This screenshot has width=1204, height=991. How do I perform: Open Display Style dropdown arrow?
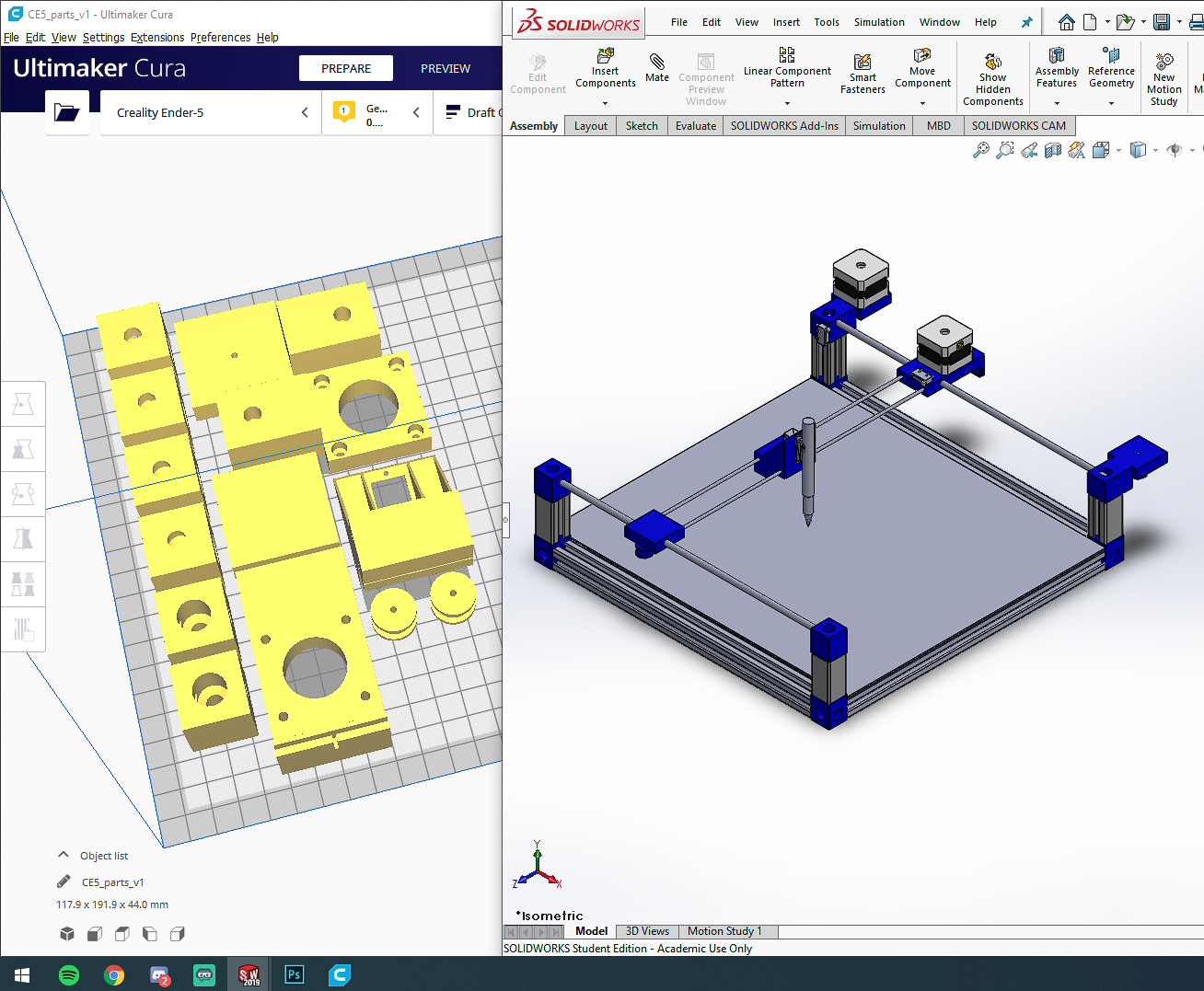[x=1155, y=150]
